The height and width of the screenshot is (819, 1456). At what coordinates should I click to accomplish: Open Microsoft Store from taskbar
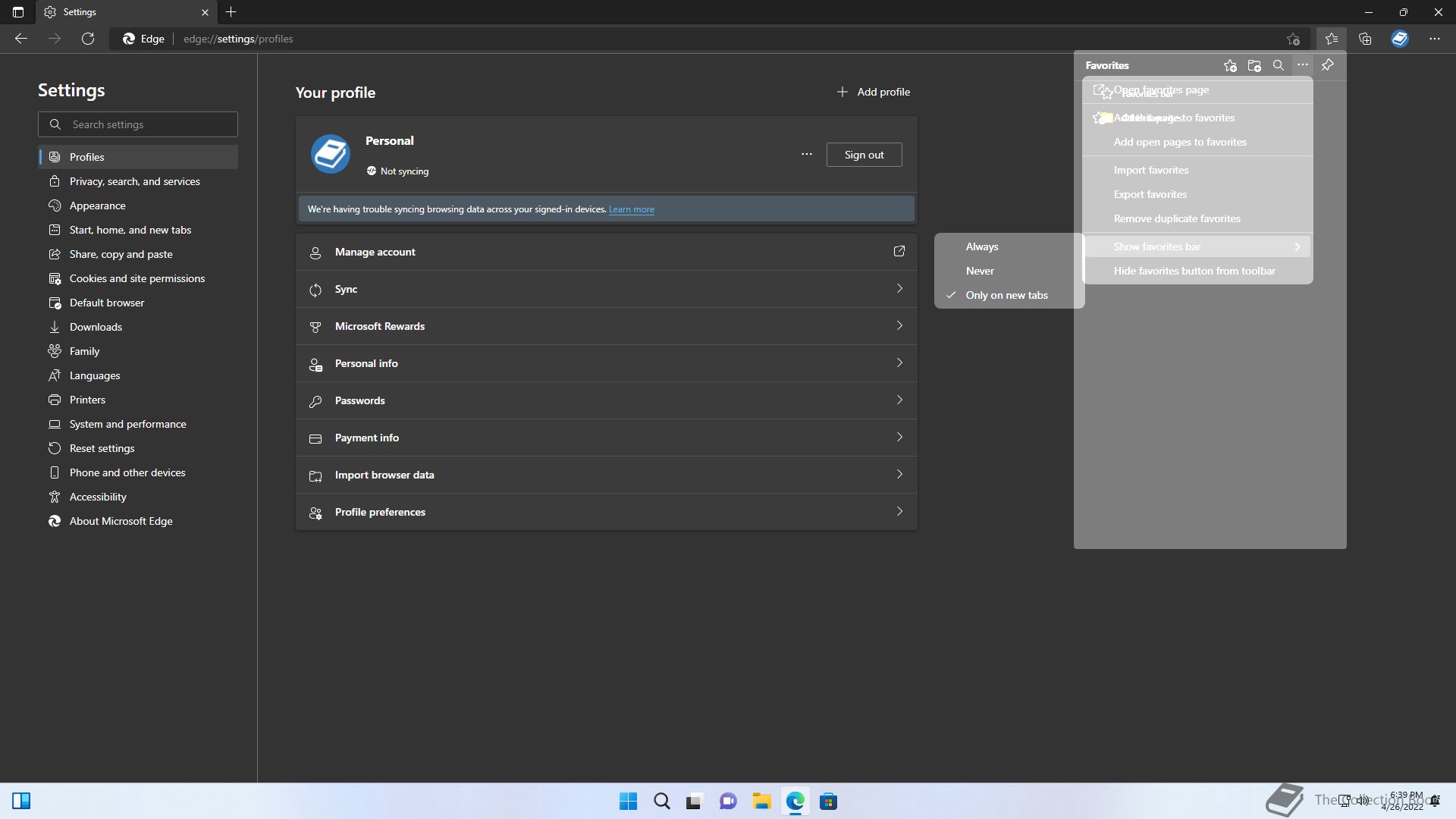coord(828,802)
